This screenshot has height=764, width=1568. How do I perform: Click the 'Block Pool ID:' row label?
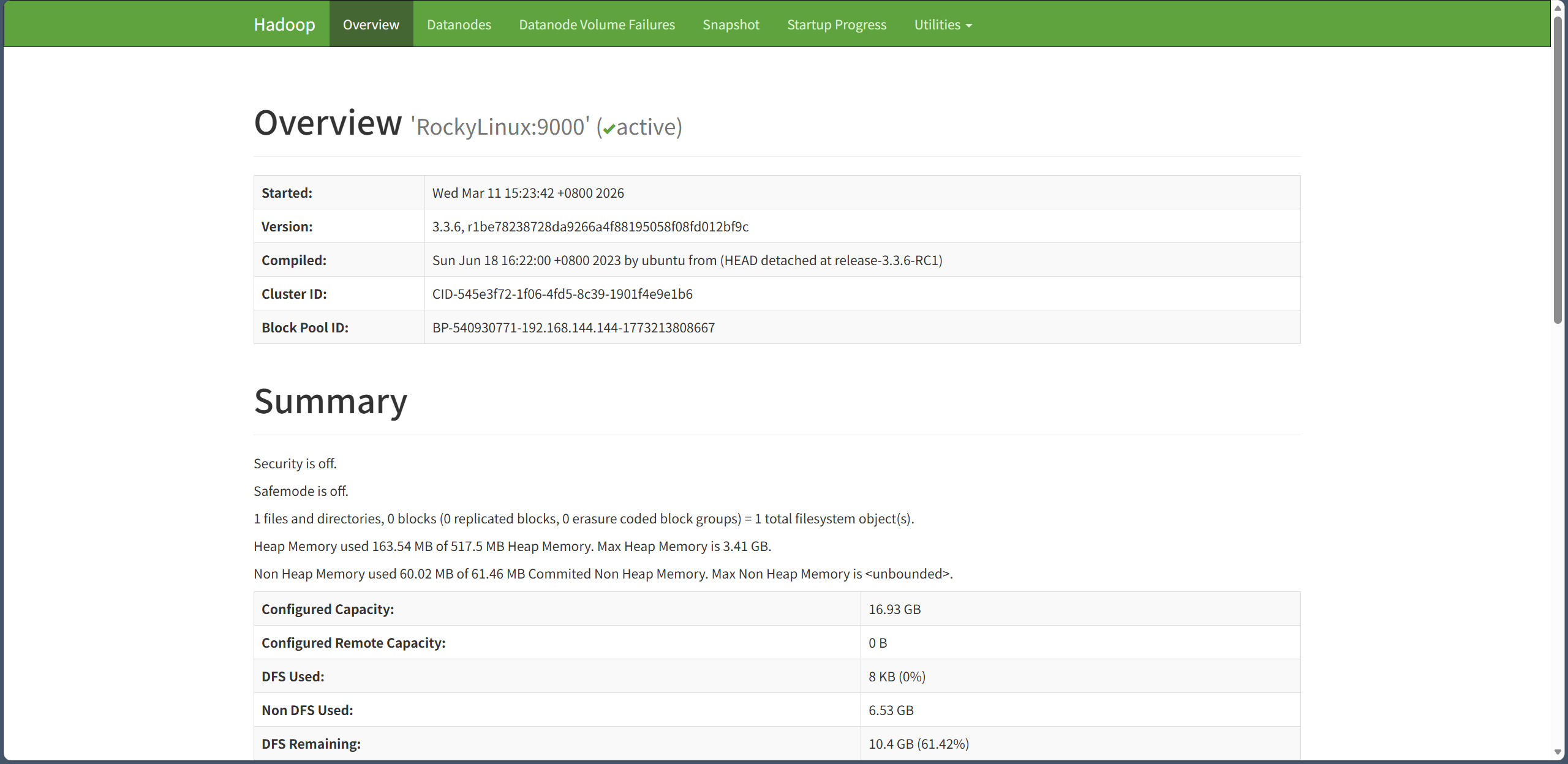coord(305,328)
